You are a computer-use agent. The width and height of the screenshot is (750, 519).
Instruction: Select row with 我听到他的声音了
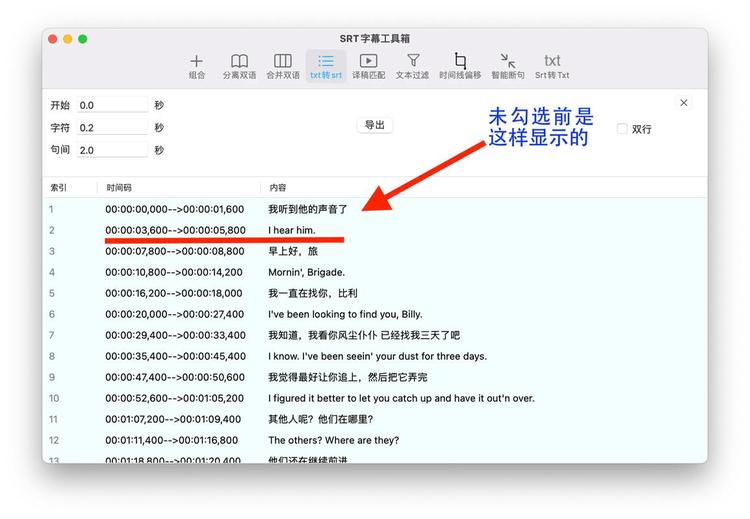(375, 209)
